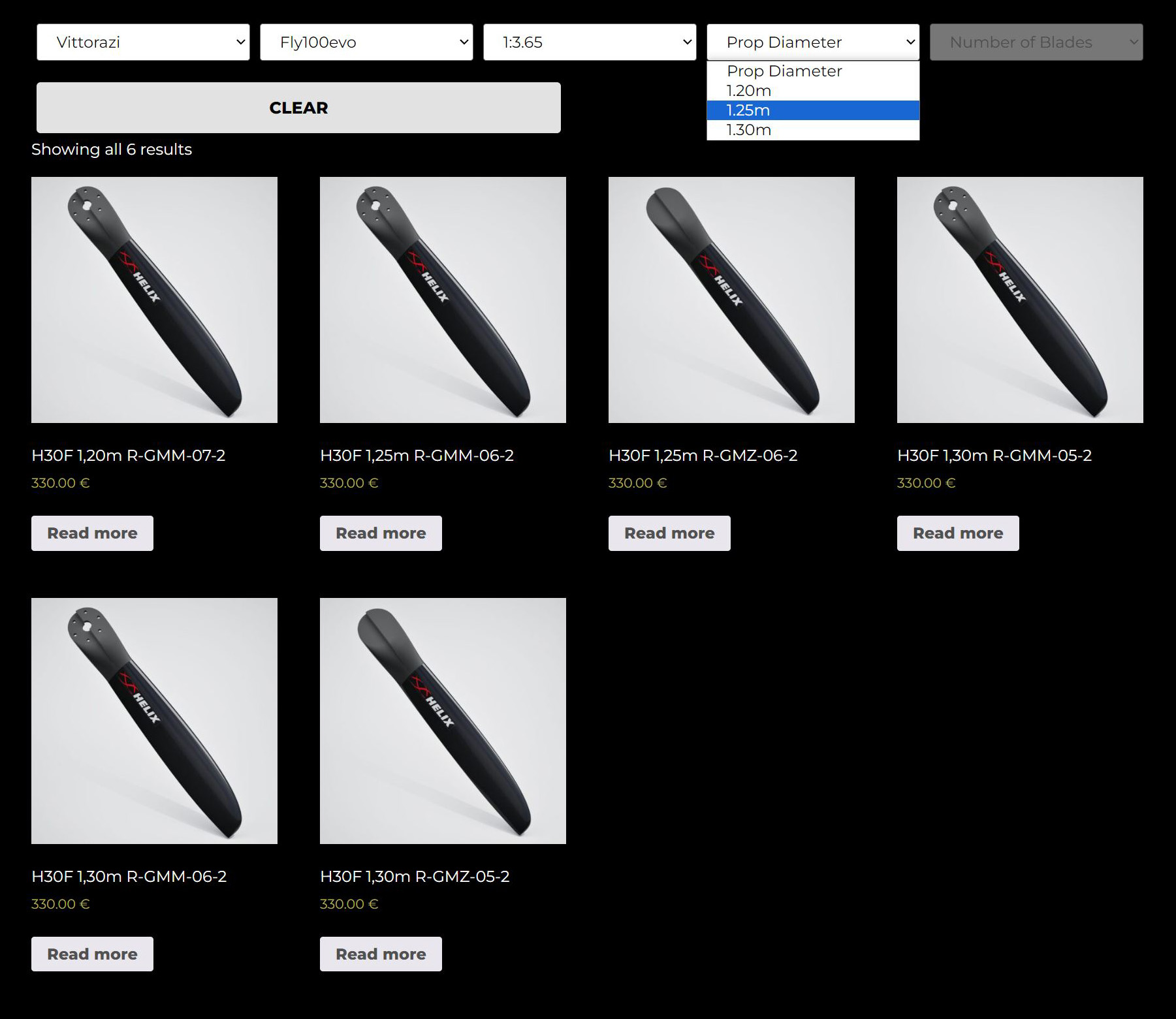Click the CLEAR filters button
Image resolution: width=1176 pixels, height=1019 pixels.
coord(298,108)
